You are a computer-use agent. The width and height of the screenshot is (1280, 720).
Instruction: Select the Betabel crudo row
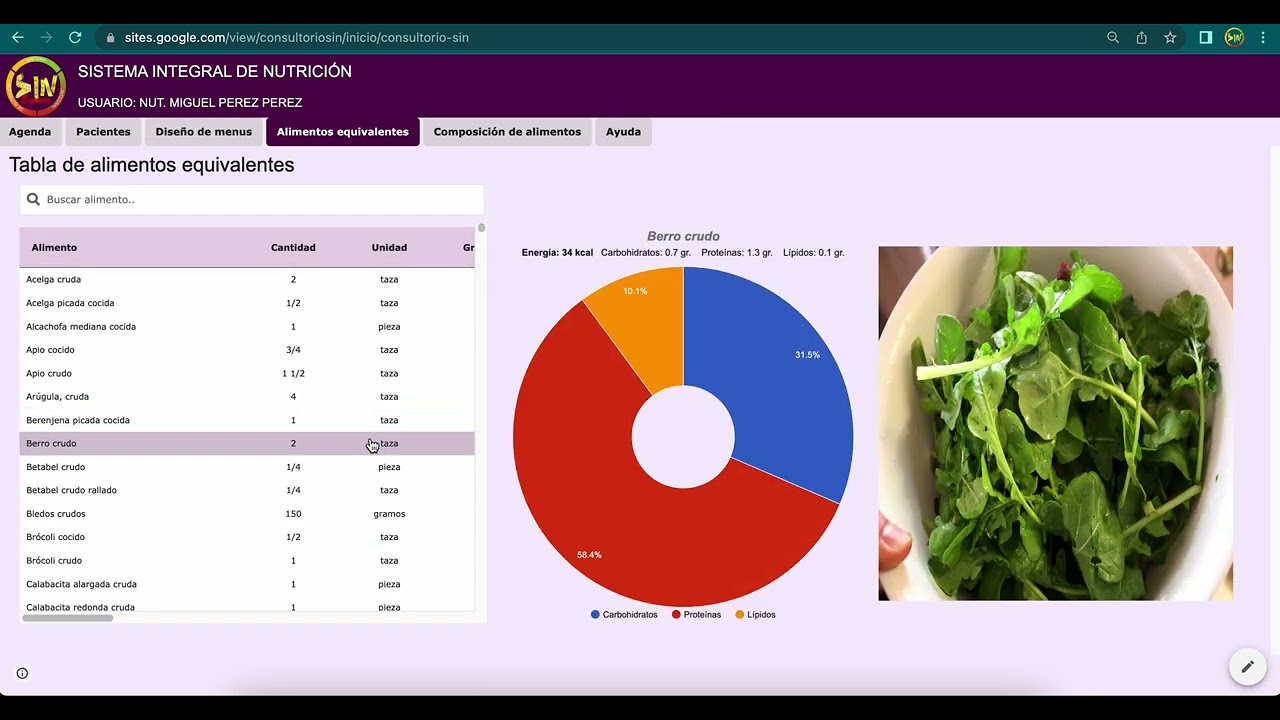click(247, 467)
